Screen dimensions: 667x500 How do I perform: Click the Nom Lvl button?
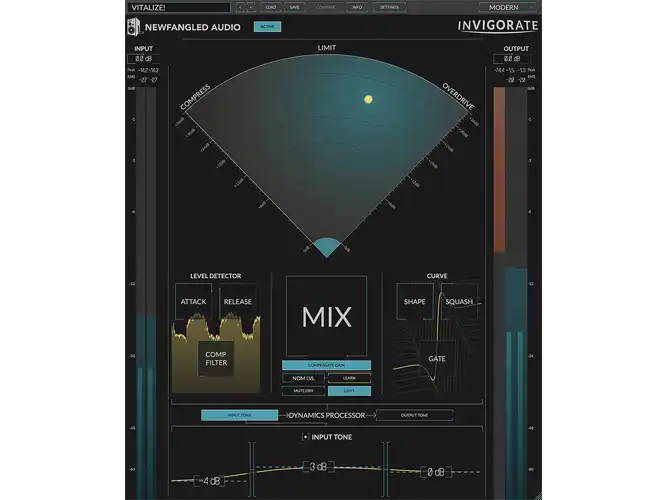303,378
